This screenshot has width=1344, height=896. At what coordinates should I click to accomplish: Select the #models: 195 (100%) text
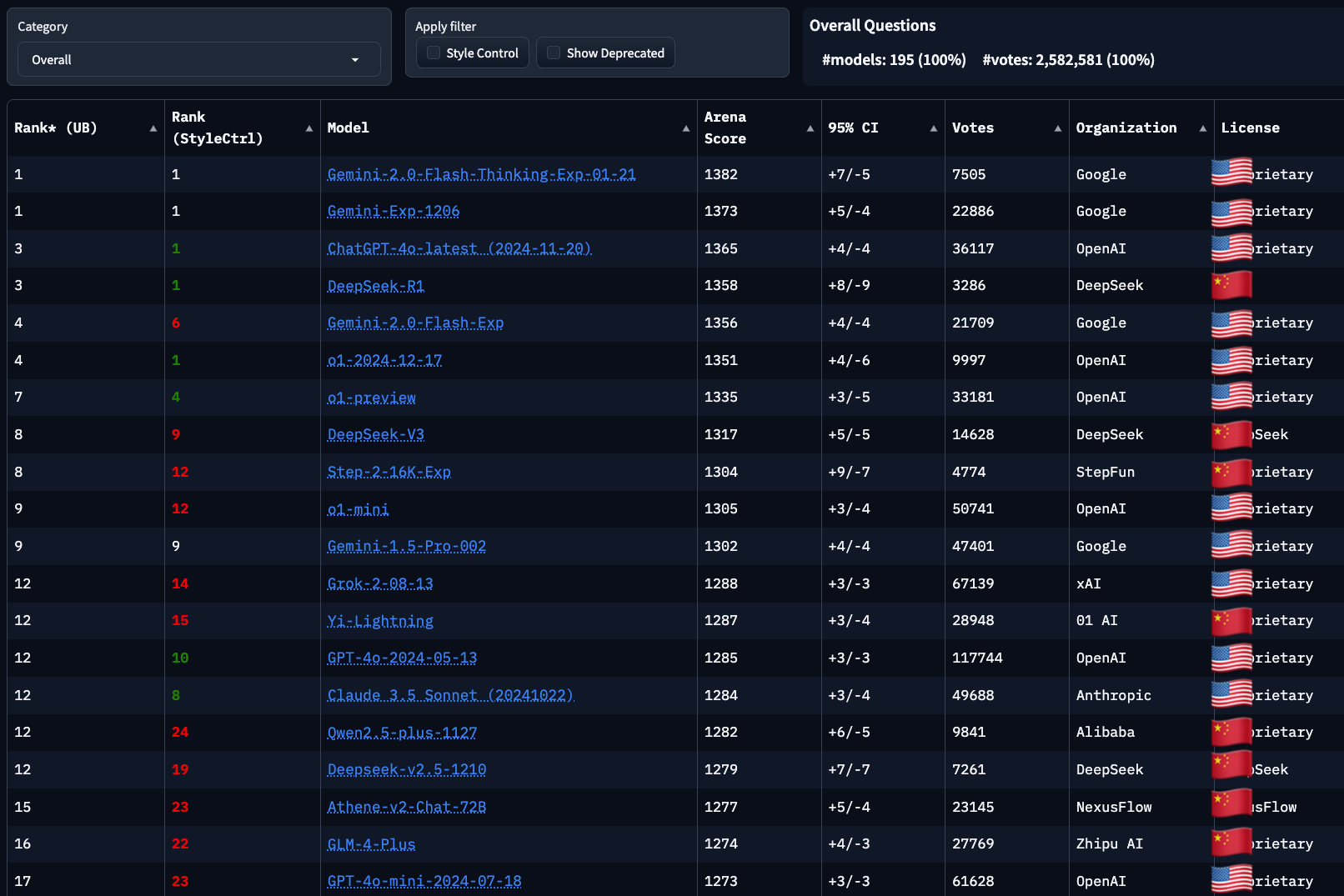(x=894, y=60)
